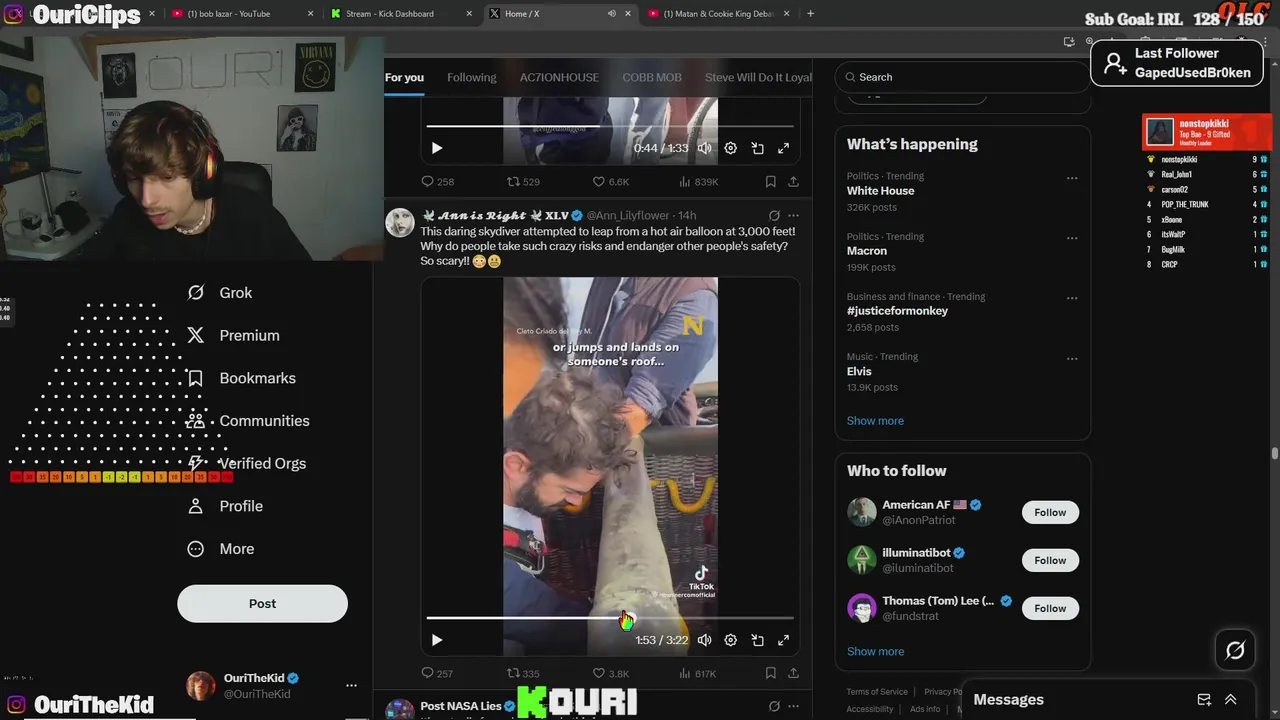This screenshot has height=720, width=1280.
Task: Open the More menu in the sidebar
Action: [x=221, y=549]
